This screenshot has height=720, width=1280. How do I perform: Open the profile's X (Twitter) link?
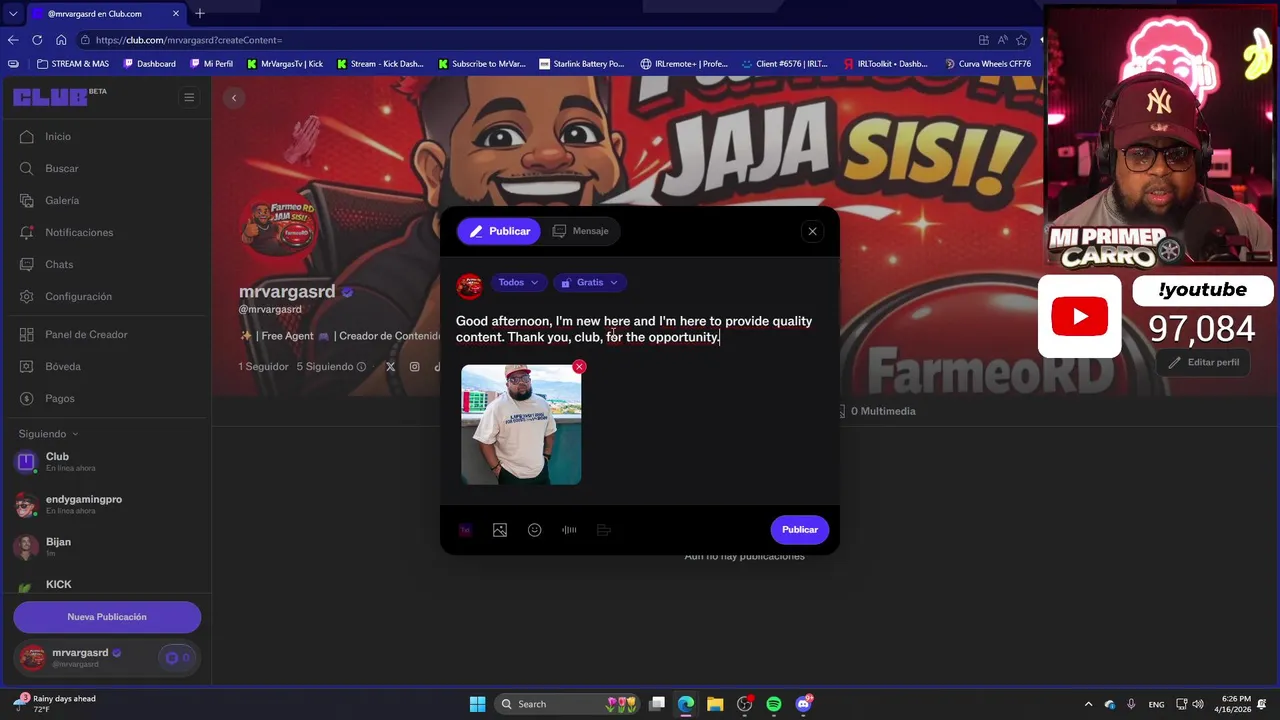point(390,367)
